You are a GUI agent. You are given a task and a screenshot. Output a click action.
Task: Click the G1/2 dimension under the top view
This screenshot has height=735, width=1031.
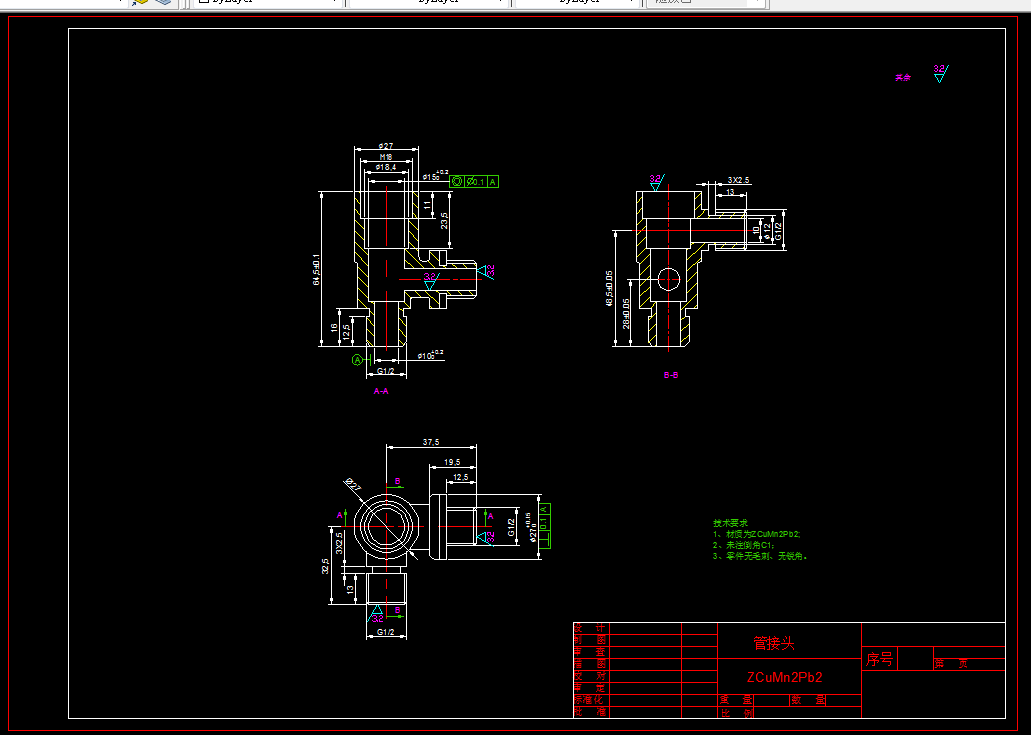coord(385,632)
